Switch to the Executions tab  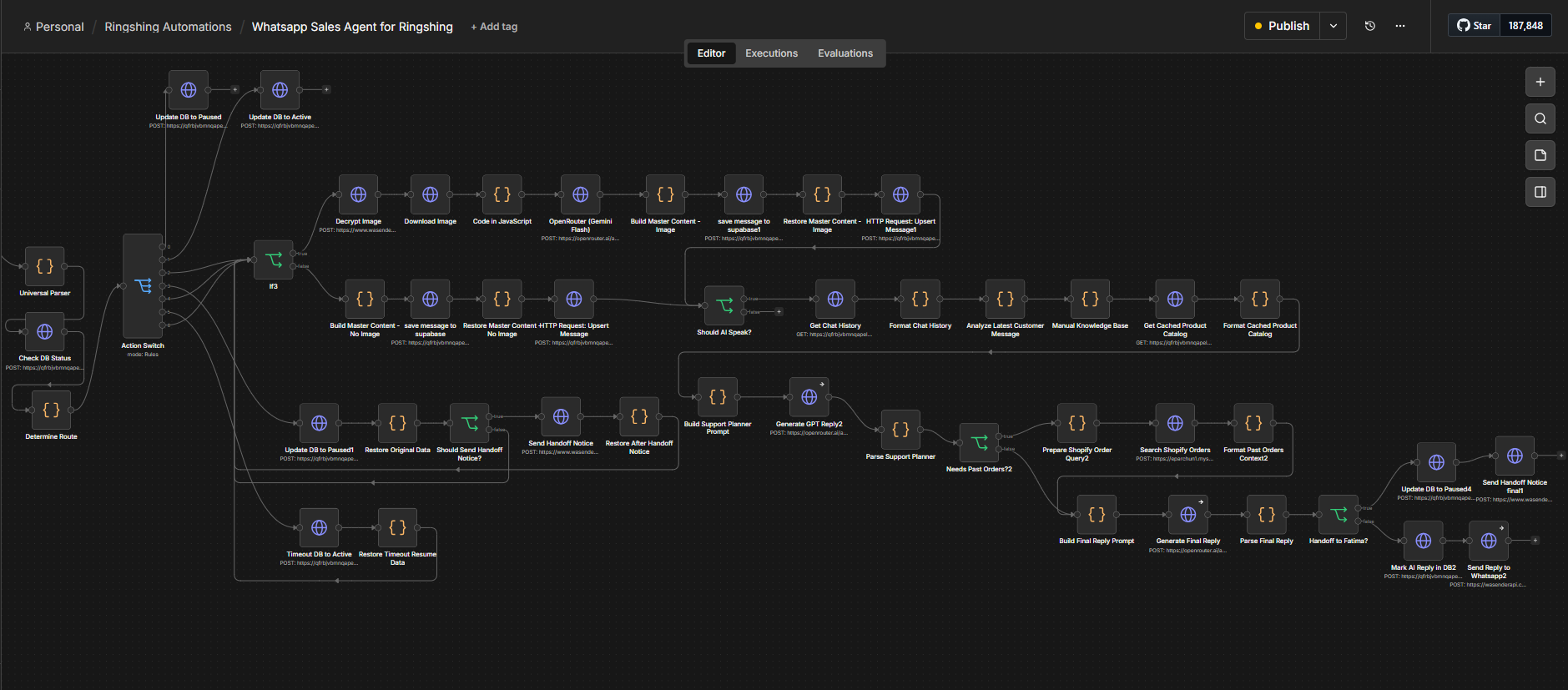click(771, 53)
